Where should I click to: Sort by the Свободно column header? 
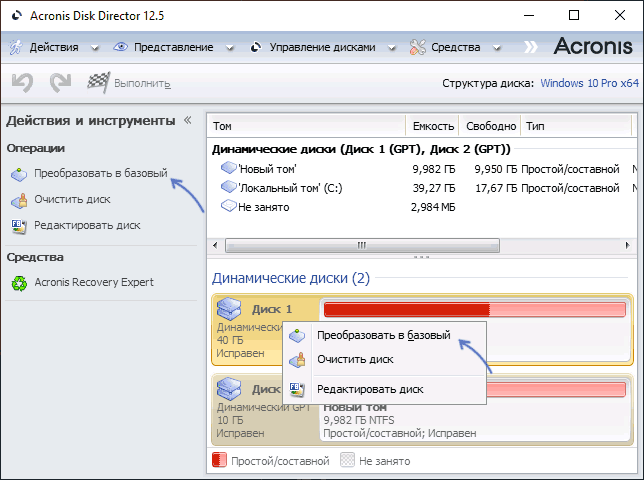(490, 126)
